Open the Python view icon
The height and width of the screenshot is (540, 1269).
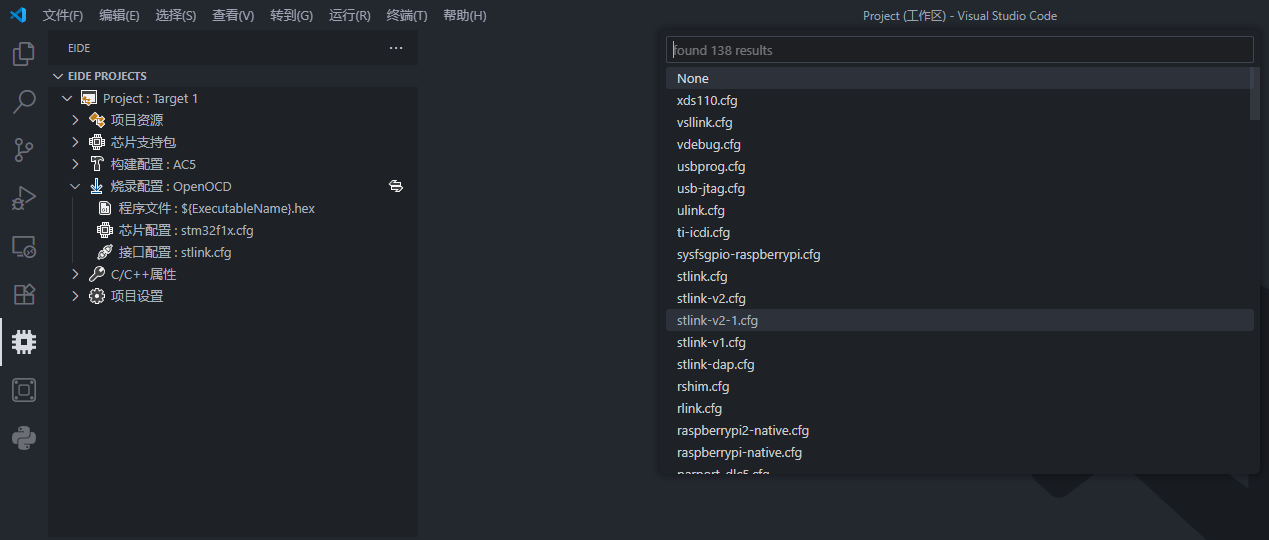[x=24, y=438]
